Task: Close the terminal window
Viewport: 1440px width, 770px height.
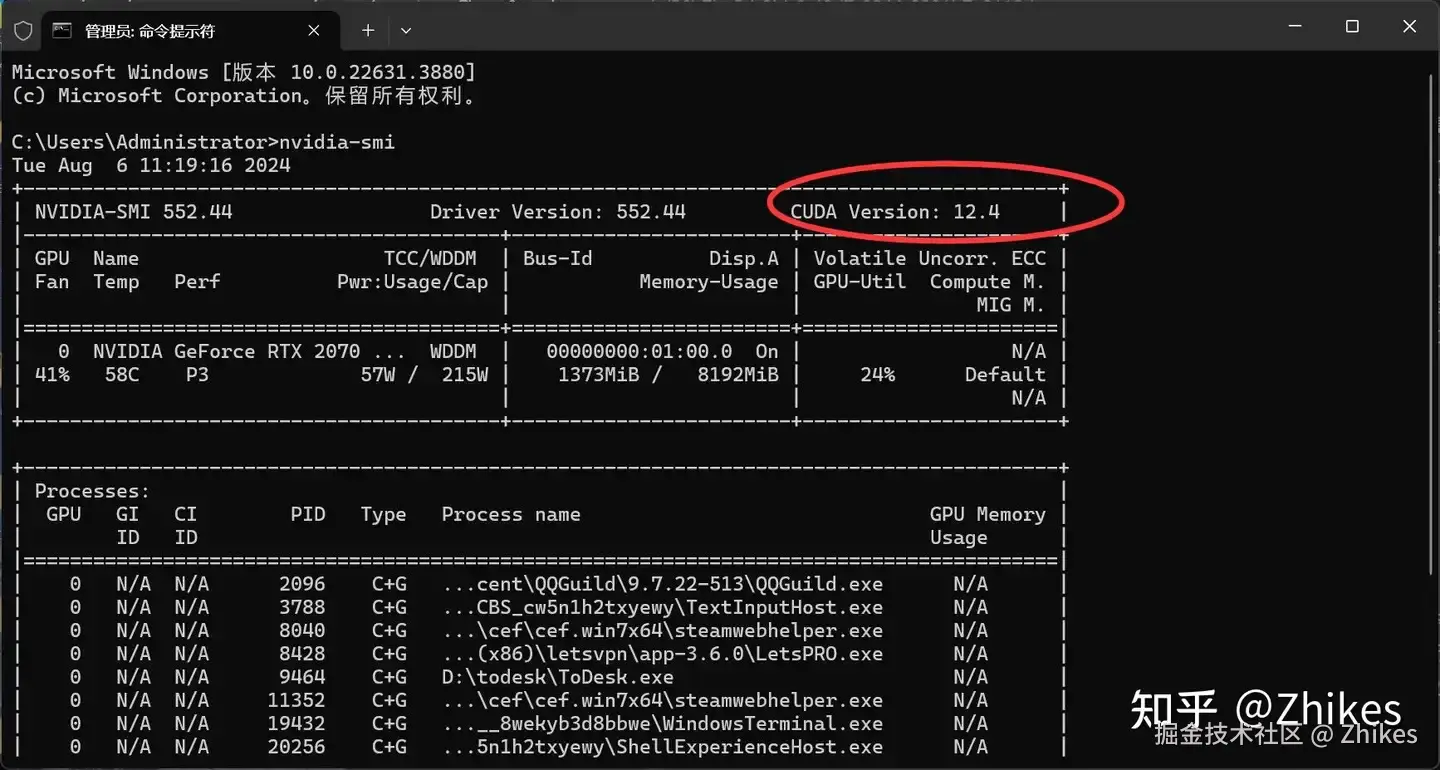Action: 1410,27
